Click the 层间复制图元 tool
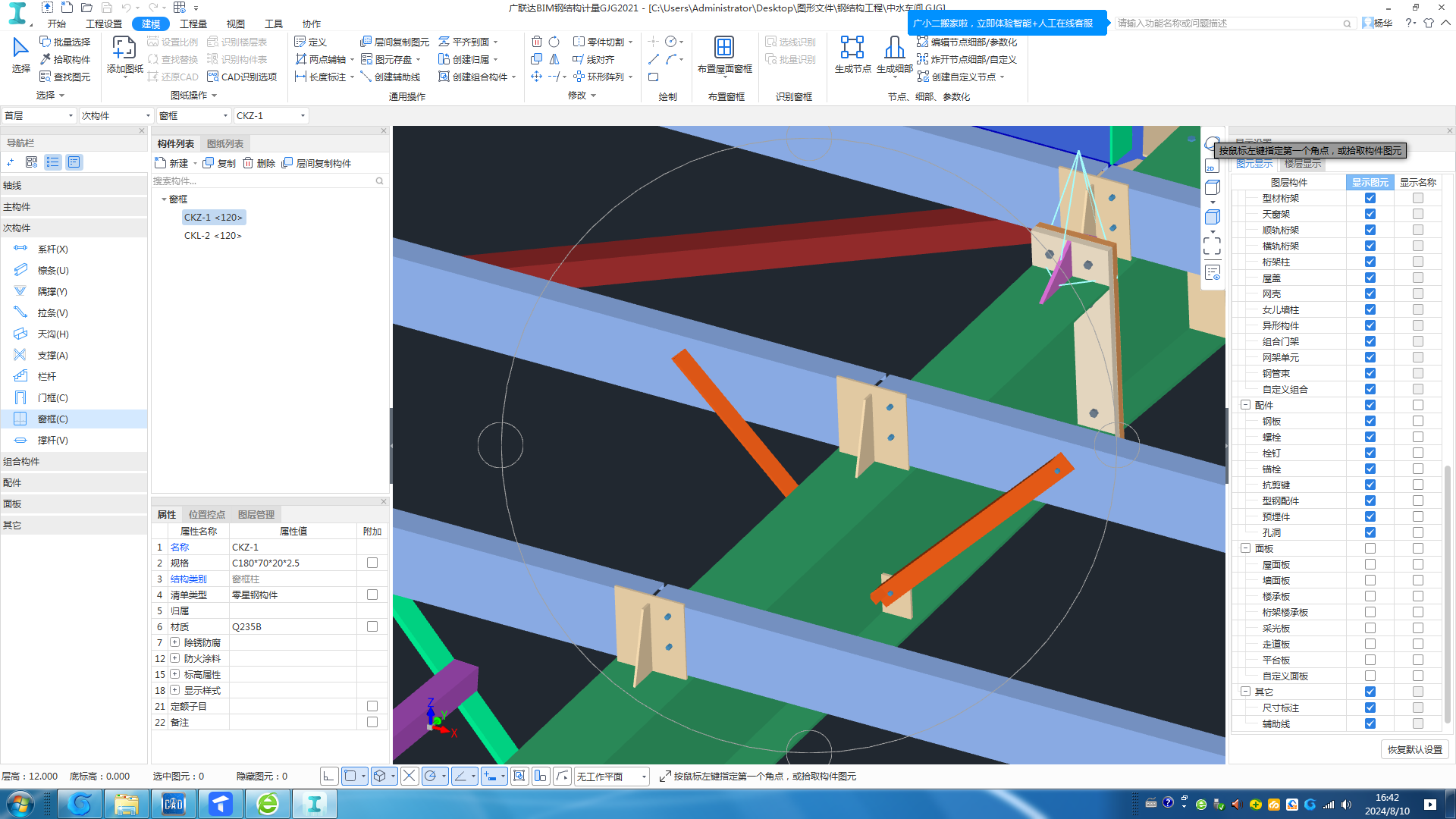The image size is (1456, 819). pyautogui.click(x=394, y=42)
